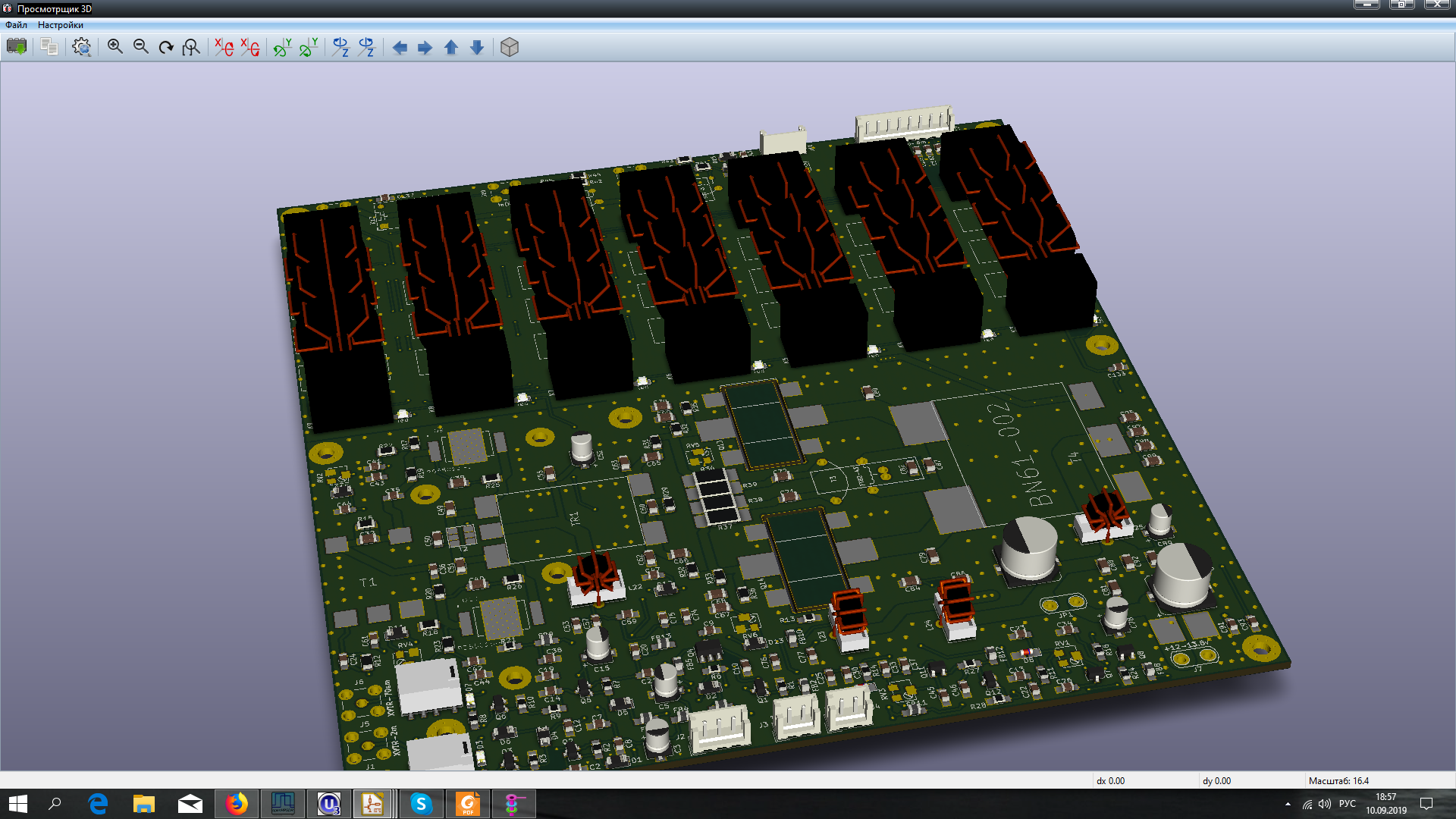This screenshot has width=1456, height=819.
Task: Rotate counterclockwise around X axis
Action: pyautogui.click(x=249, y=47)
